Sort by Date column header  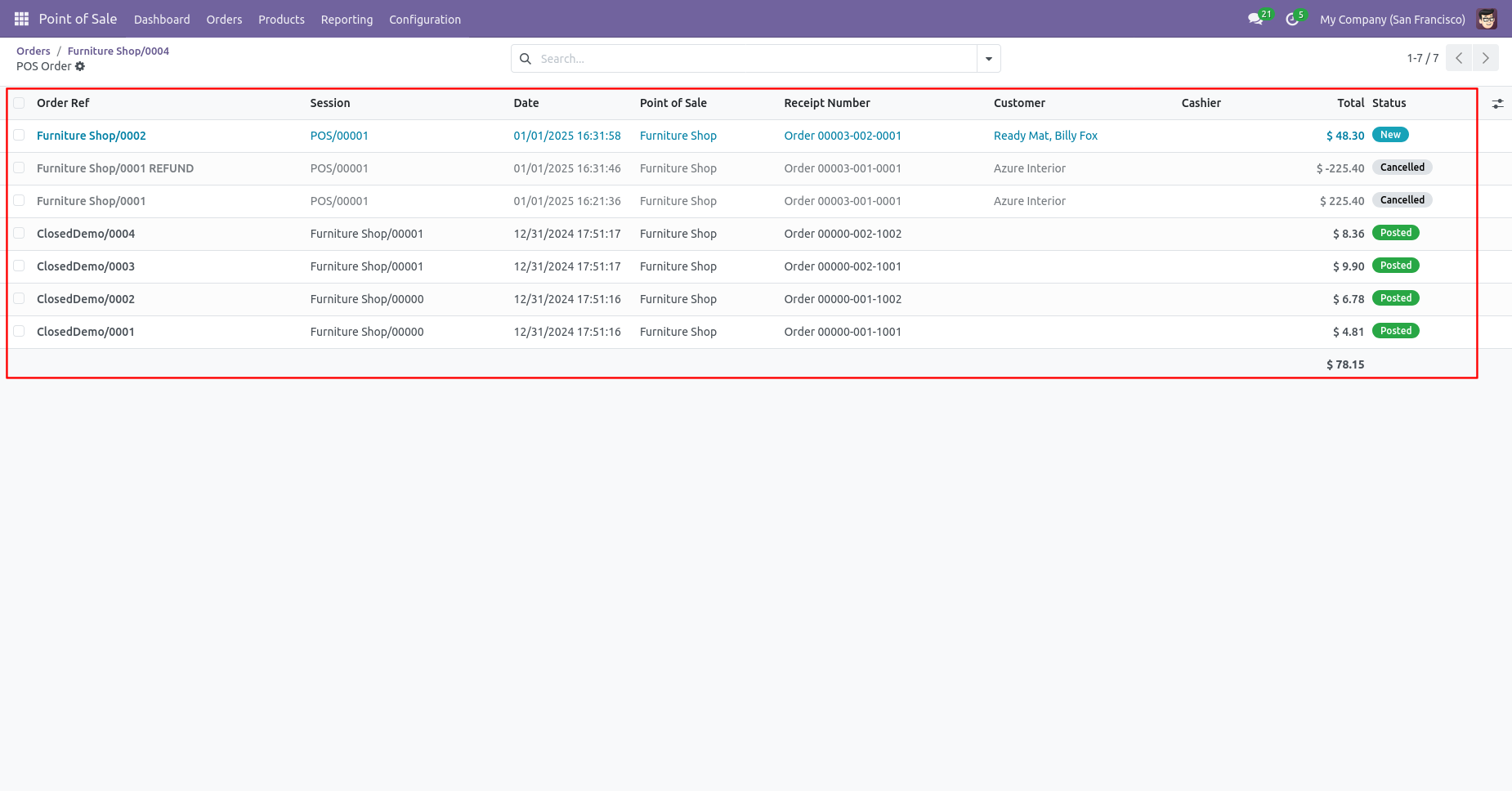click(x=526, y=103)
